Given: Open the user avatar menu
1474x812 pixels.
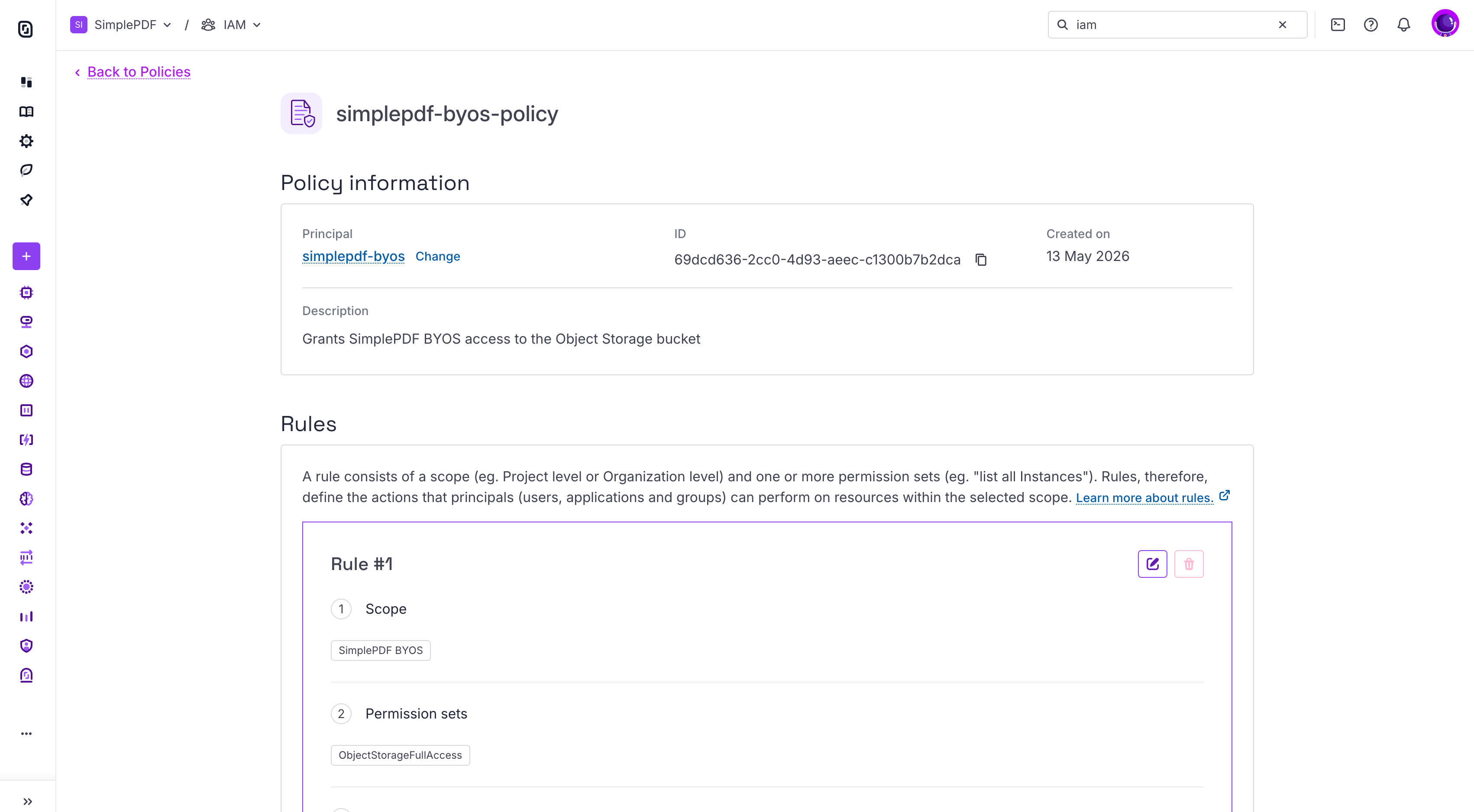Looking at the screenshot, I should coord(1445,23).
